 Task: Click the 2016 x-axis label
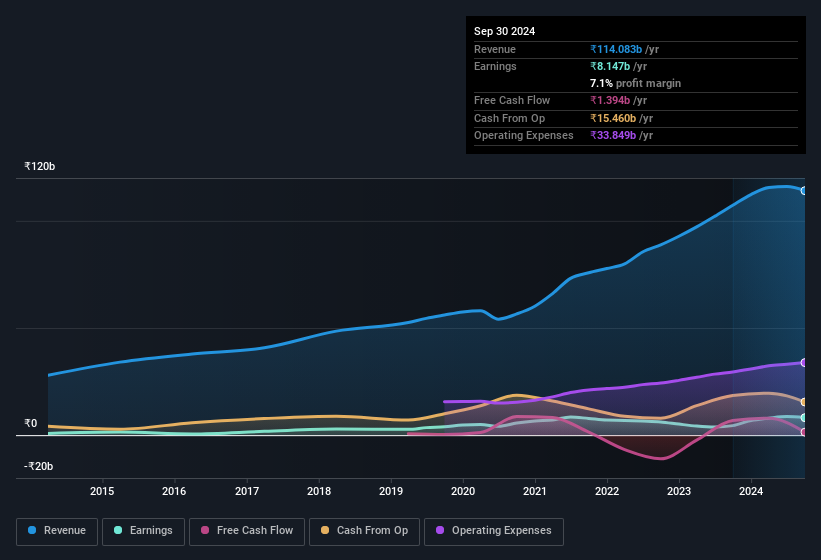[174, 491]
